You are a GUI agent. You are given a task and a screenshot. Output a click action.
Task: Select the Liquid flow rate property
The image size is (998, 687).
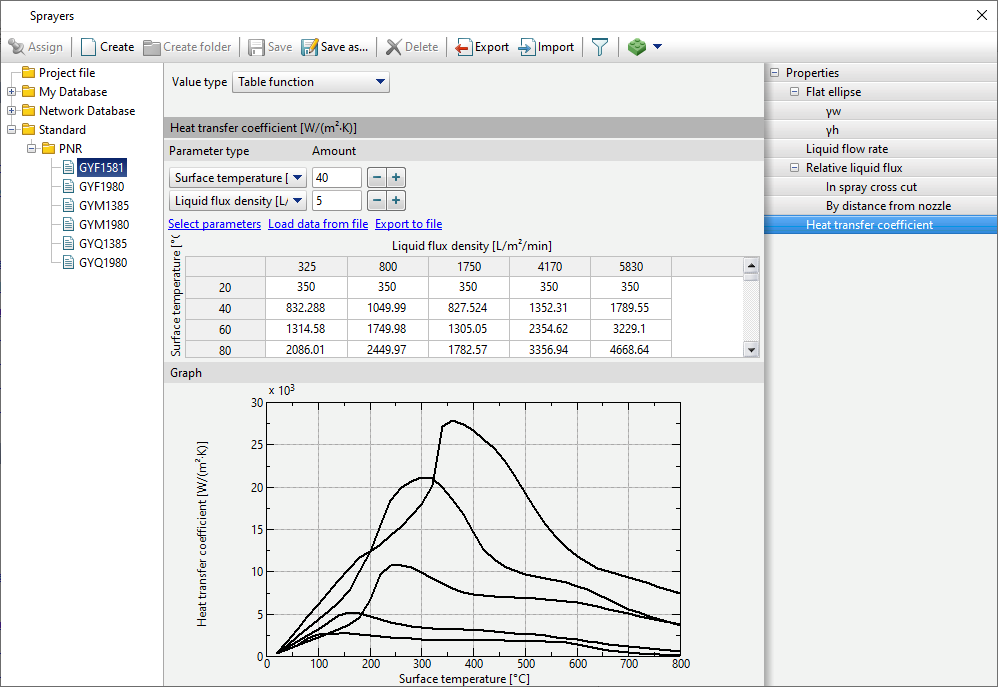point(846,149)
